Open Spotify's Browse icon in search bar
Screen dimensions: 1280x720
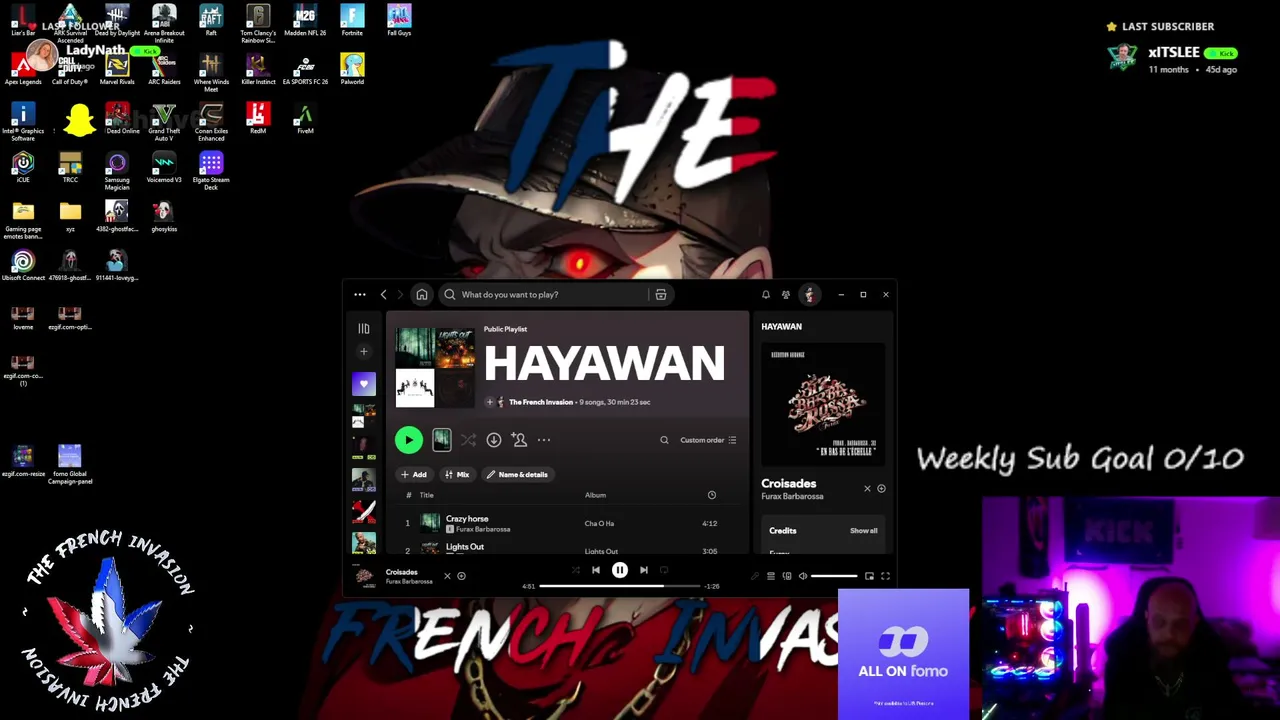point(661,295)
